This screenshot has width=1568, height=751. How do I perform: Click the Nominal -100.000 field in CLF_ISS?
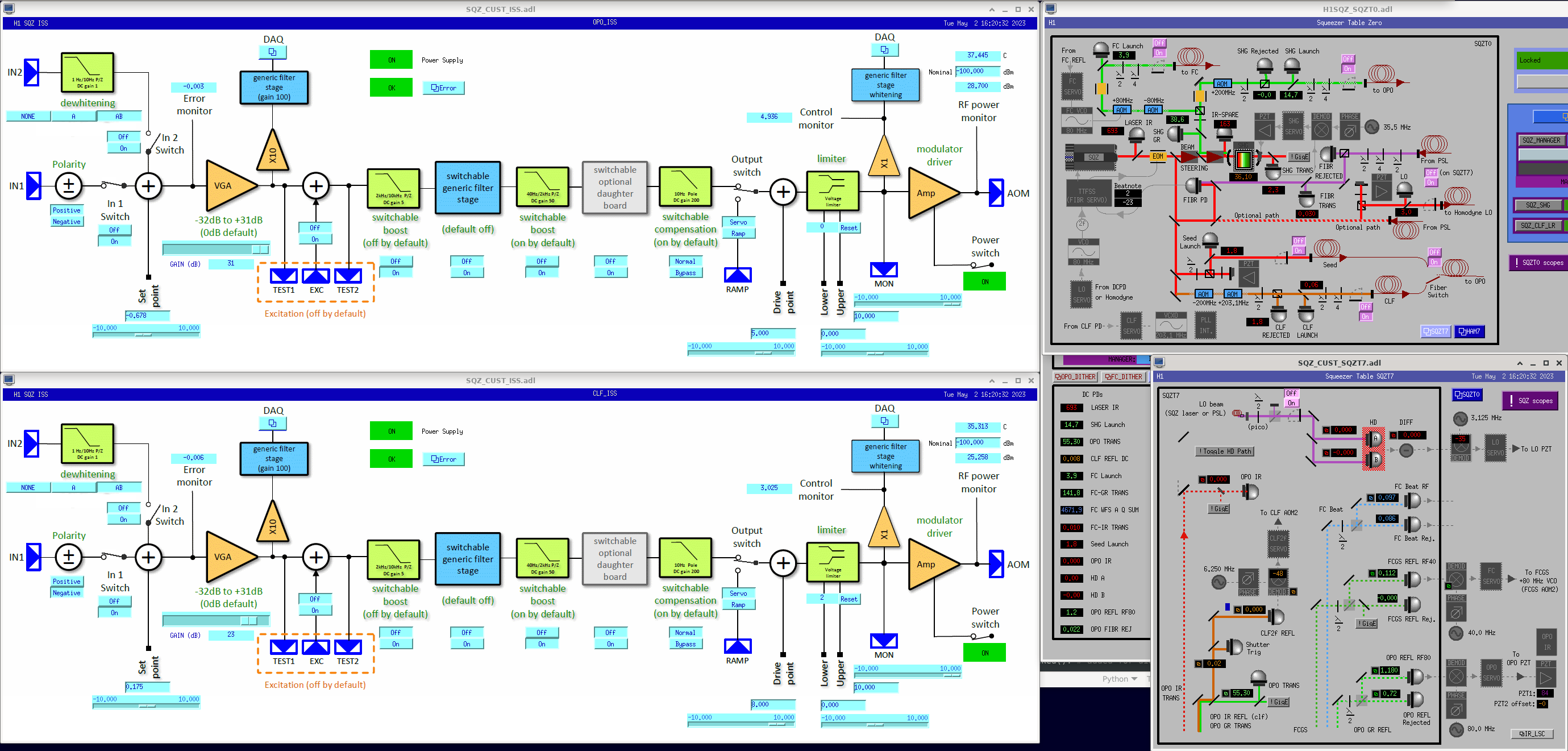point(978,442)
